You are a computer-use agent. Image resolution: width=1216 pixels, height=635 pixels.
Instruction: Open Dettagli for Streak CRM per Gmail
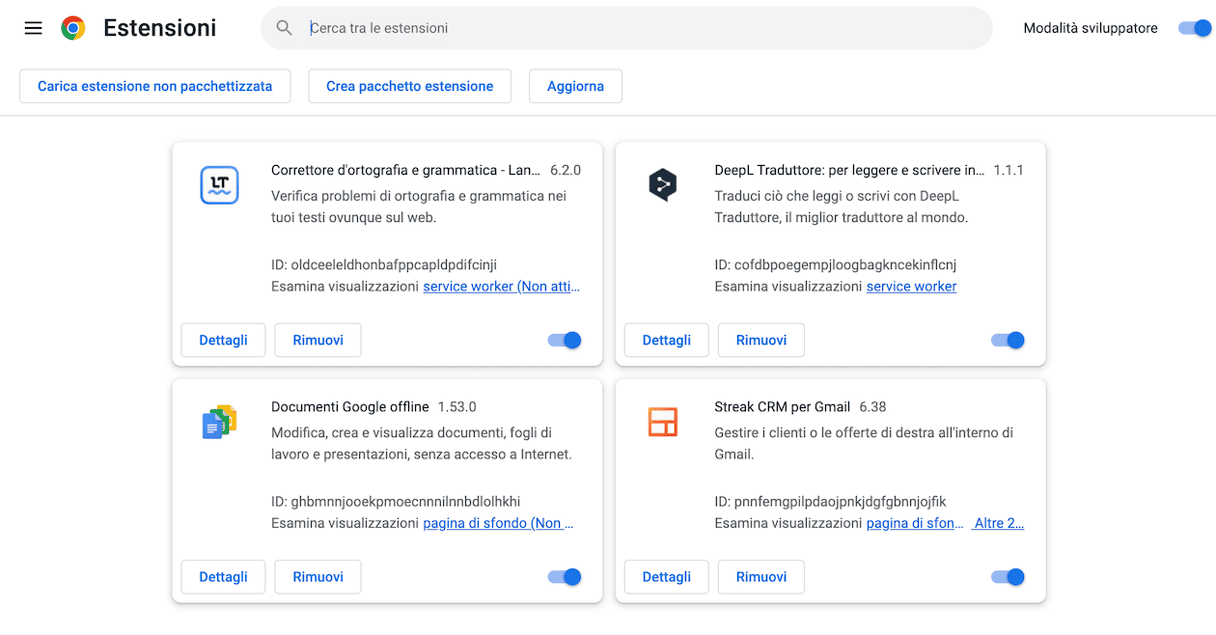(x=666, y=577)
